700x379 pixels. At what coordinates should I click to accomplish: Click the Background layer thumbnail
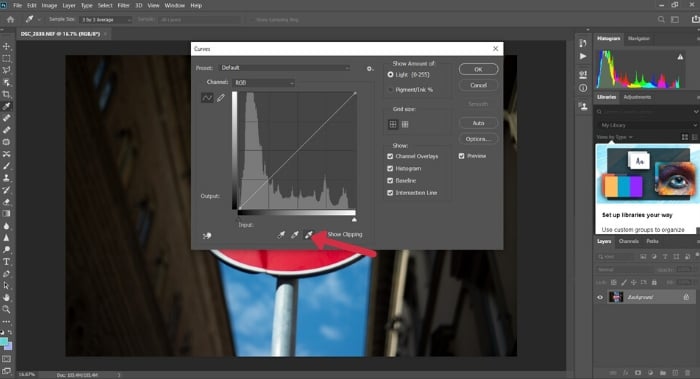point(616,297)
